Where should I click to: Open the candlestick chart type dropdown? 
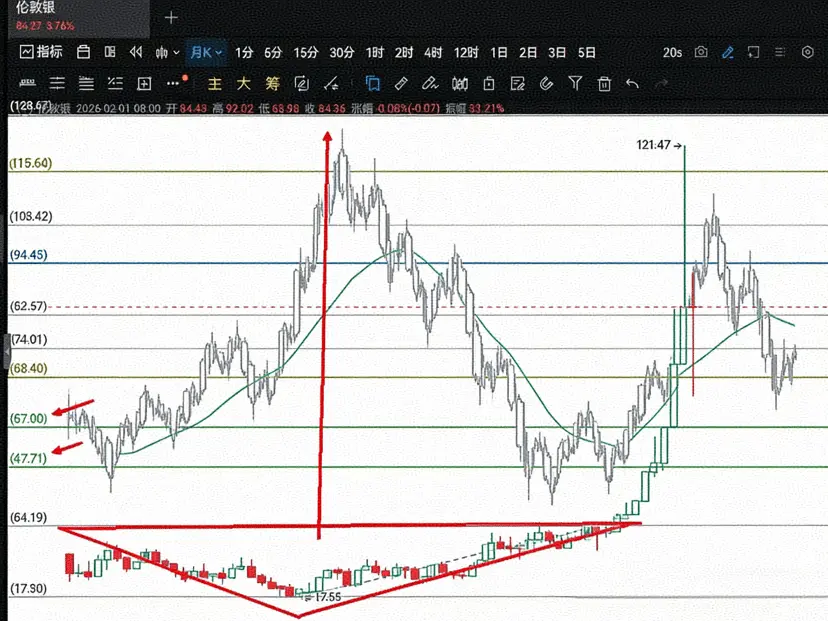click(167, 52)
